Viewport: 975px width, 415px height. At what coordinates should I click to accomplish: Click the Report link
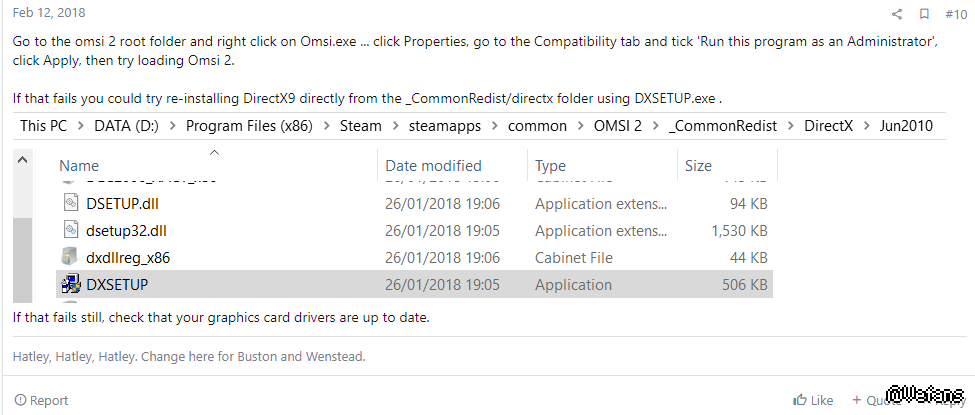(x=42, y=400)
